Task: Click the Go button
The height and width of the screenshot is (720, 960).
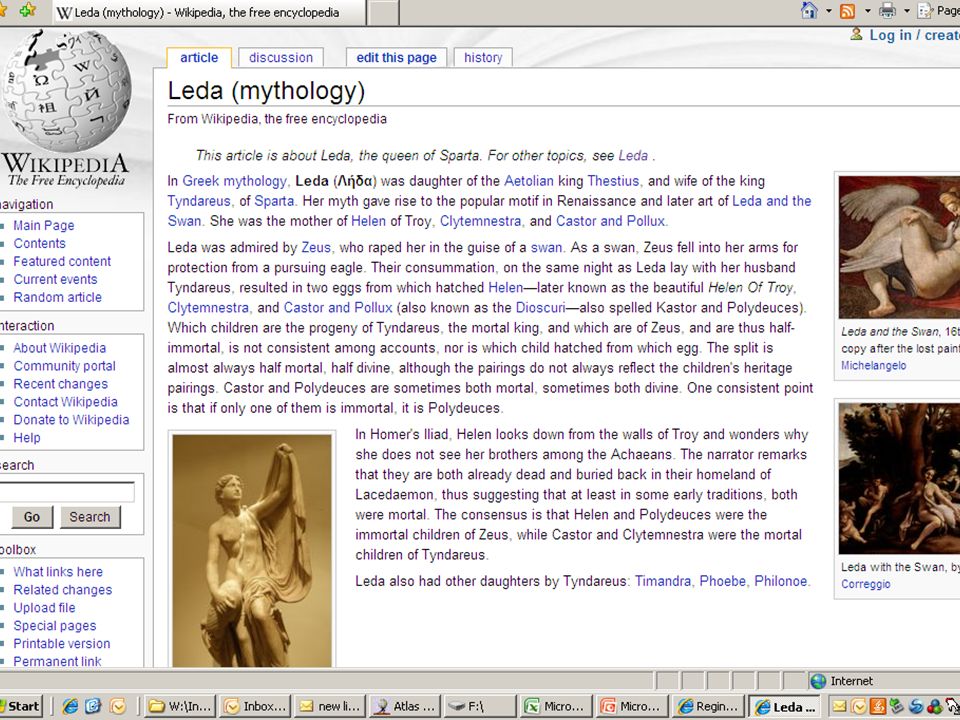Action: pos(32,517)
